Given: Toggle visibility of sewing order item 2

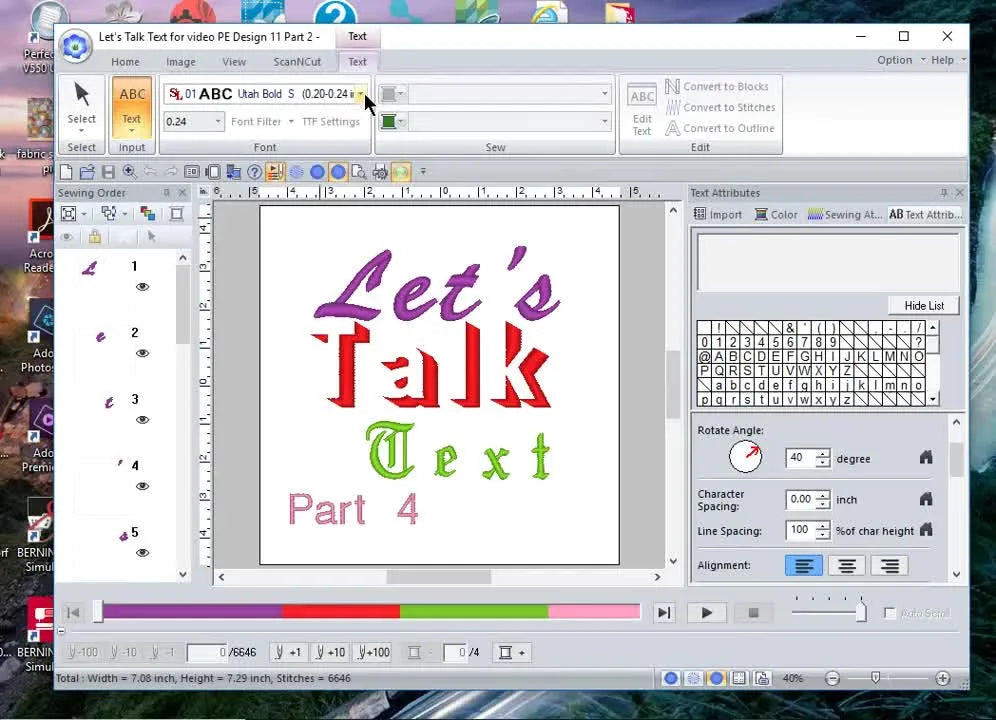Looking at the screenshot, I should pyautogui.click(x=142, y=353).
